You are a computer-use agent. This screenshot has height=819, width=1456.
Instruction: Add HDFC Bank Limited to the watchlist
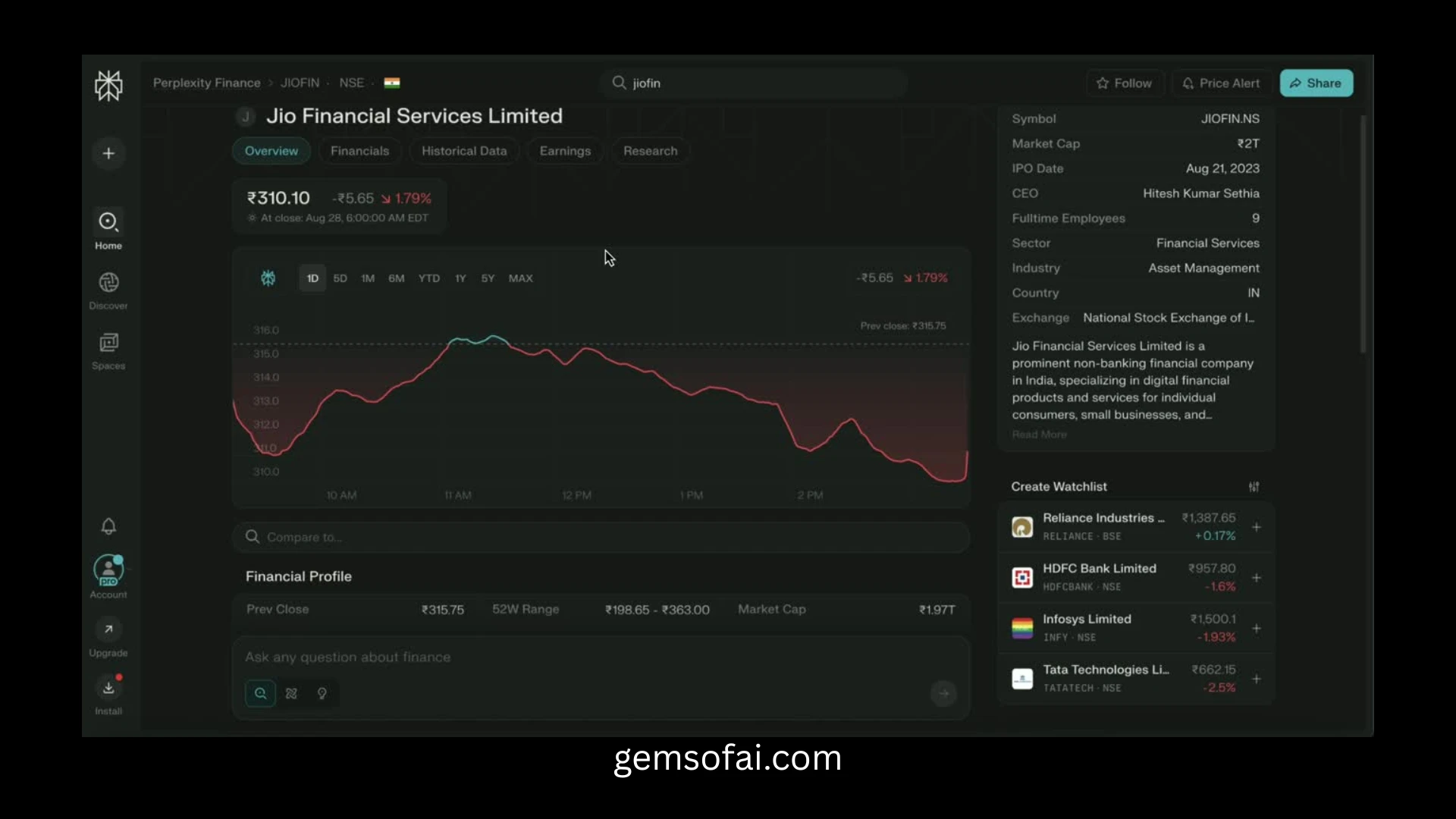tap(1257, 578)
